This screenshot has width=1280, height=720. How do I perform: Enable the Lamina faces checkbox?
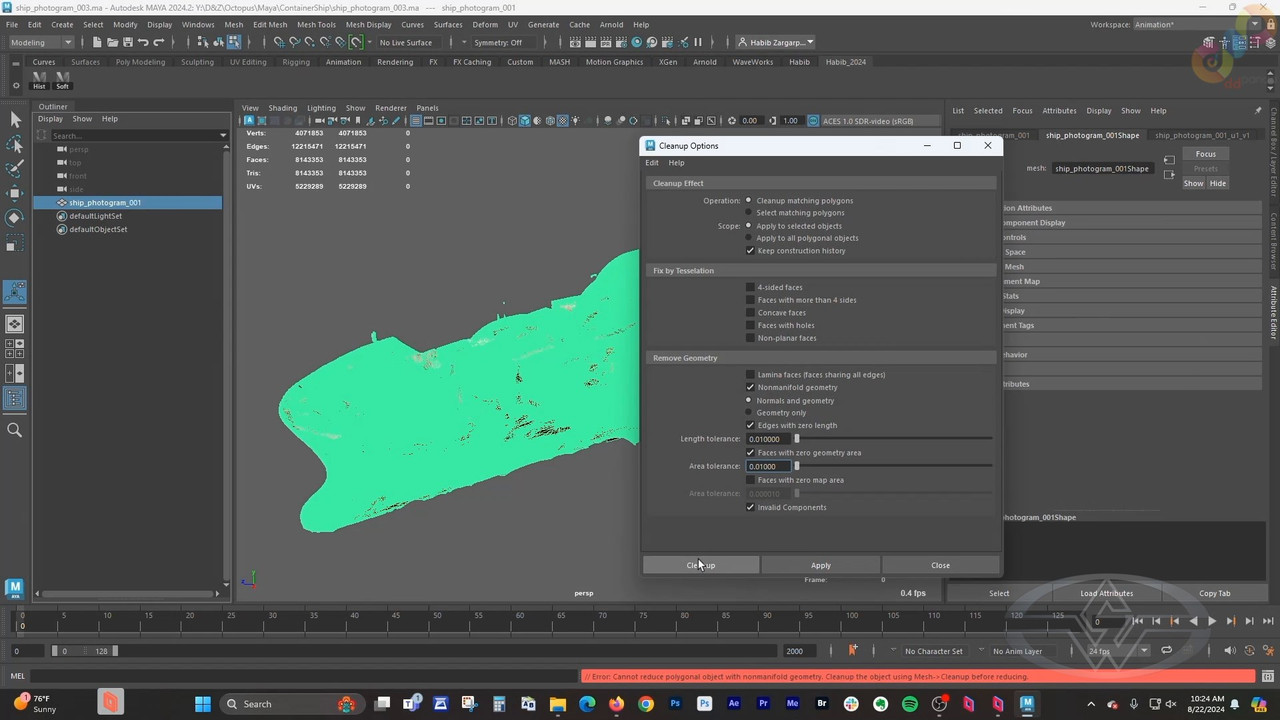(x=750, y=375)
